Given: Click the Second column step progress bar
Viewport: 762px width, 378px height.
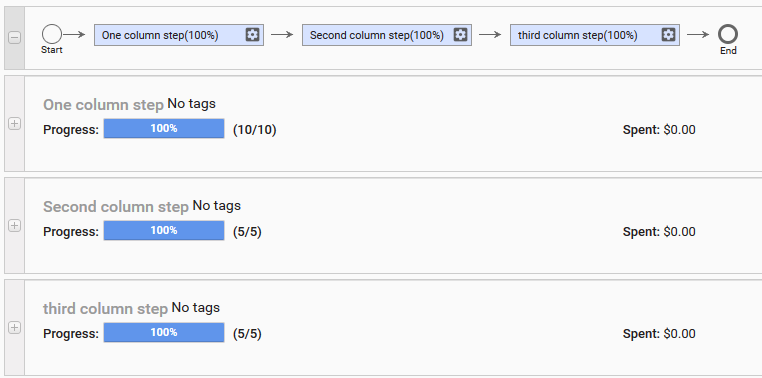Looking at the screenshot, I should [164, 231].
